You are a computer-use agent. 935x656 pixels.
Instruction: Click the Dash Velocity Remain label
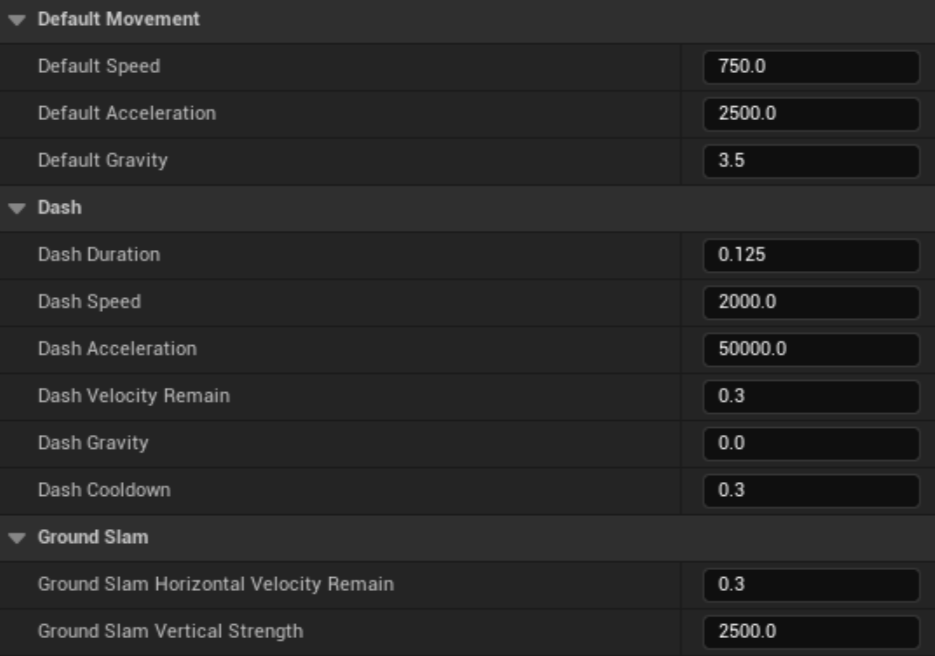click(134, 395)
